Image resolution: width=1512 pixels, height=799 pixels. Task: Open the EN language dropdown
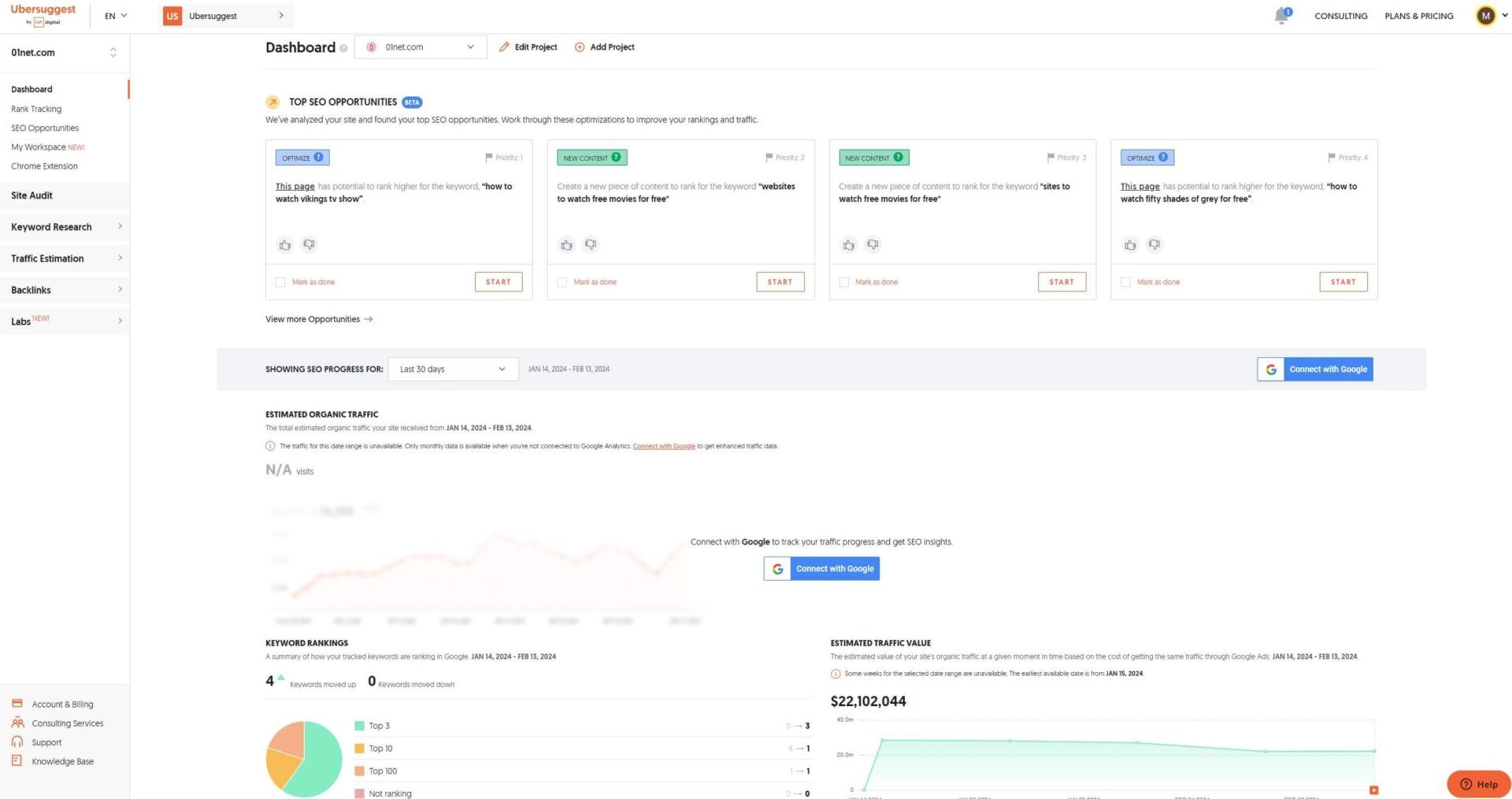click(116, 16)
